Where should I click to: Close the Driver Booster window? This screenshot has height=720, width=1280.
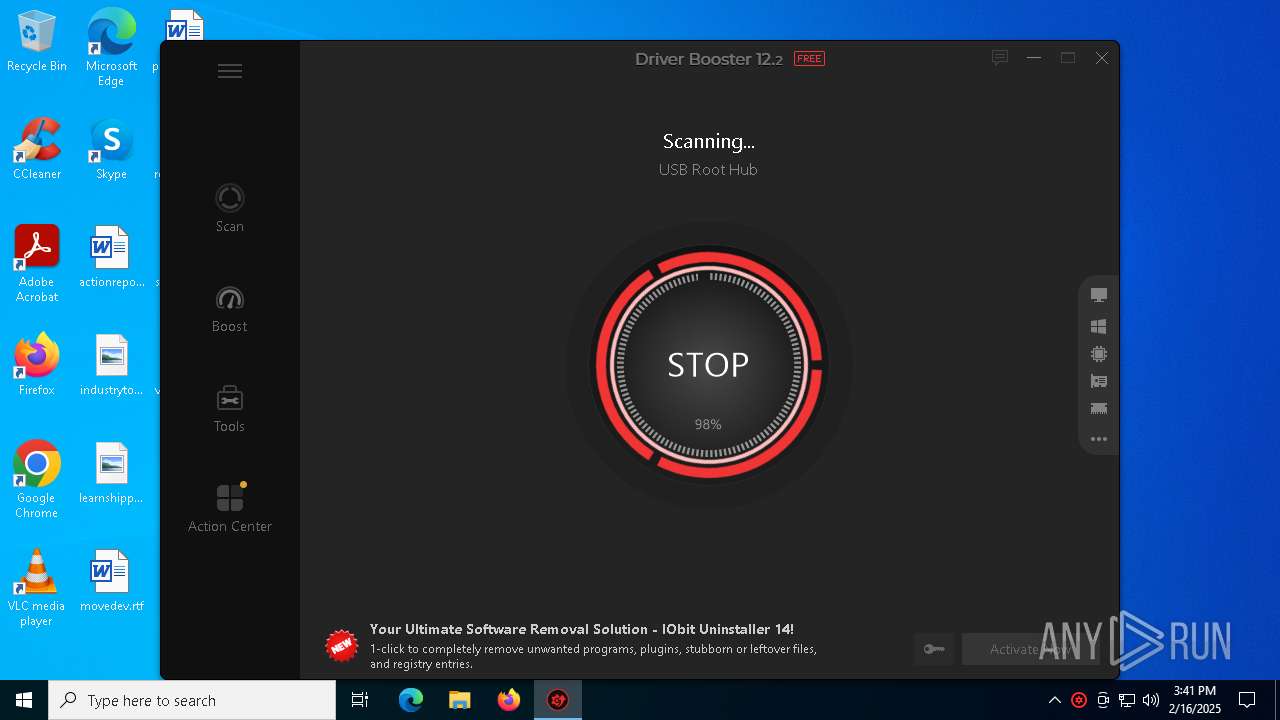coord(1102,58)
